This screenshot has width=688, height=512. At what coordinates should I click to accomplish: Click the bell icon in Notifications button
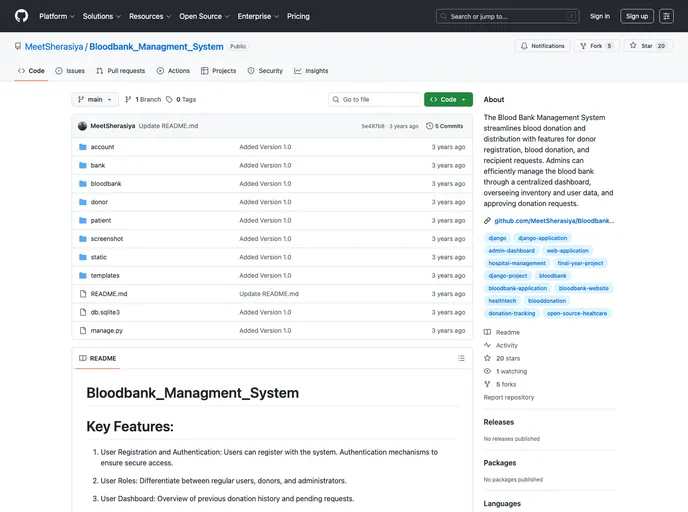pyautogui.click(x=524, y=46)
